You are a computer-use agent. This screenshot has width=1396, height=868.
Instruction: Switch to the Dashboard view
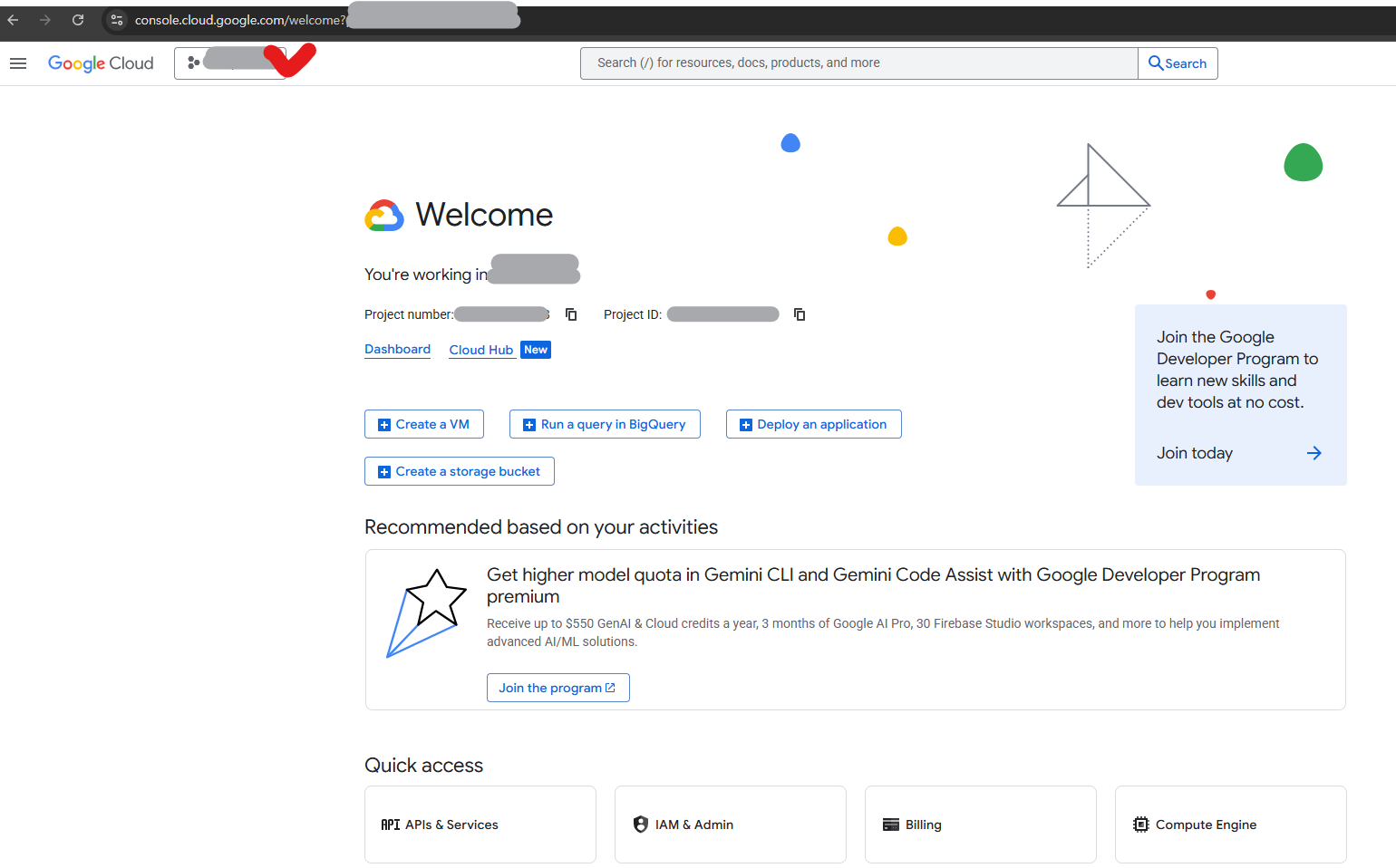397,349
